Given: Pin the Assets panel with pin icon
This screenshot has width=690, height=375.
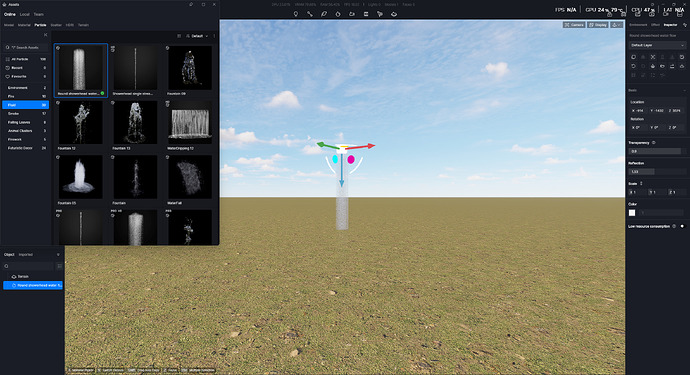Looking at the screenshot, I should [x=191, y=4].
